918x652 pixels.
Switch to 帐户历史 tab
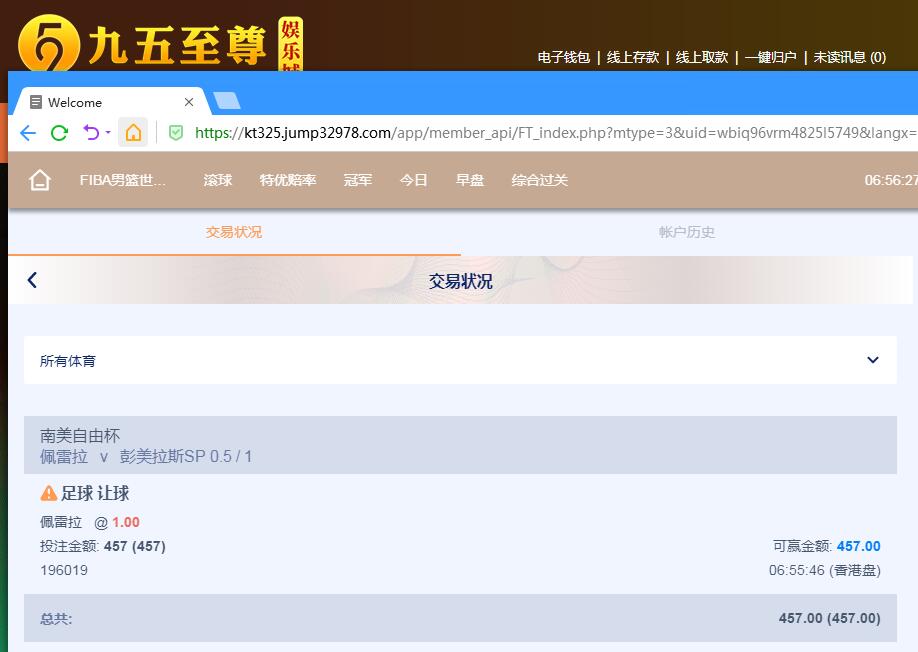tap(686, 232)
